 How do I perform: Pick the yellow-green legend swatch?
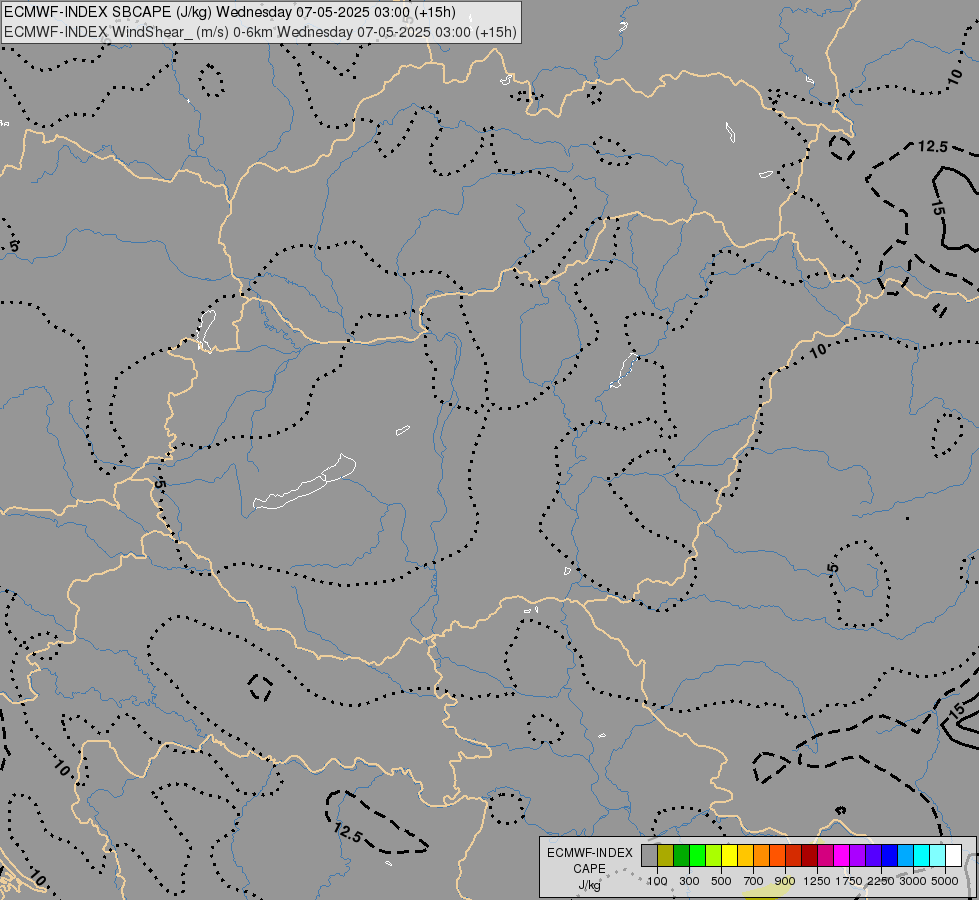(x=714, y=856)
